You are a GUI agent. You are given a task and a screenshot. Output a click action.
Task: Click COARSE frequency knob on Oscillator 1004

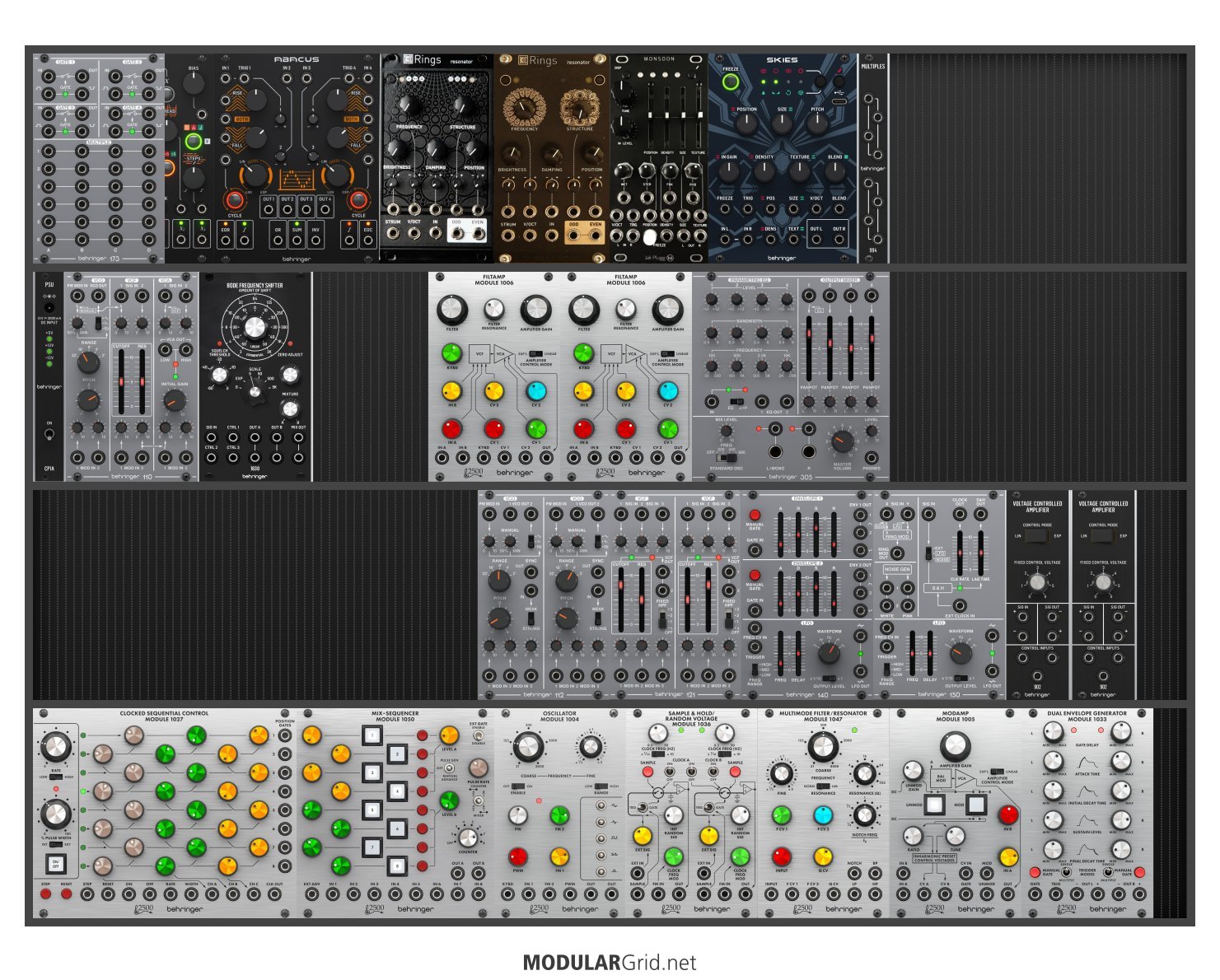[x=527, y=748]
